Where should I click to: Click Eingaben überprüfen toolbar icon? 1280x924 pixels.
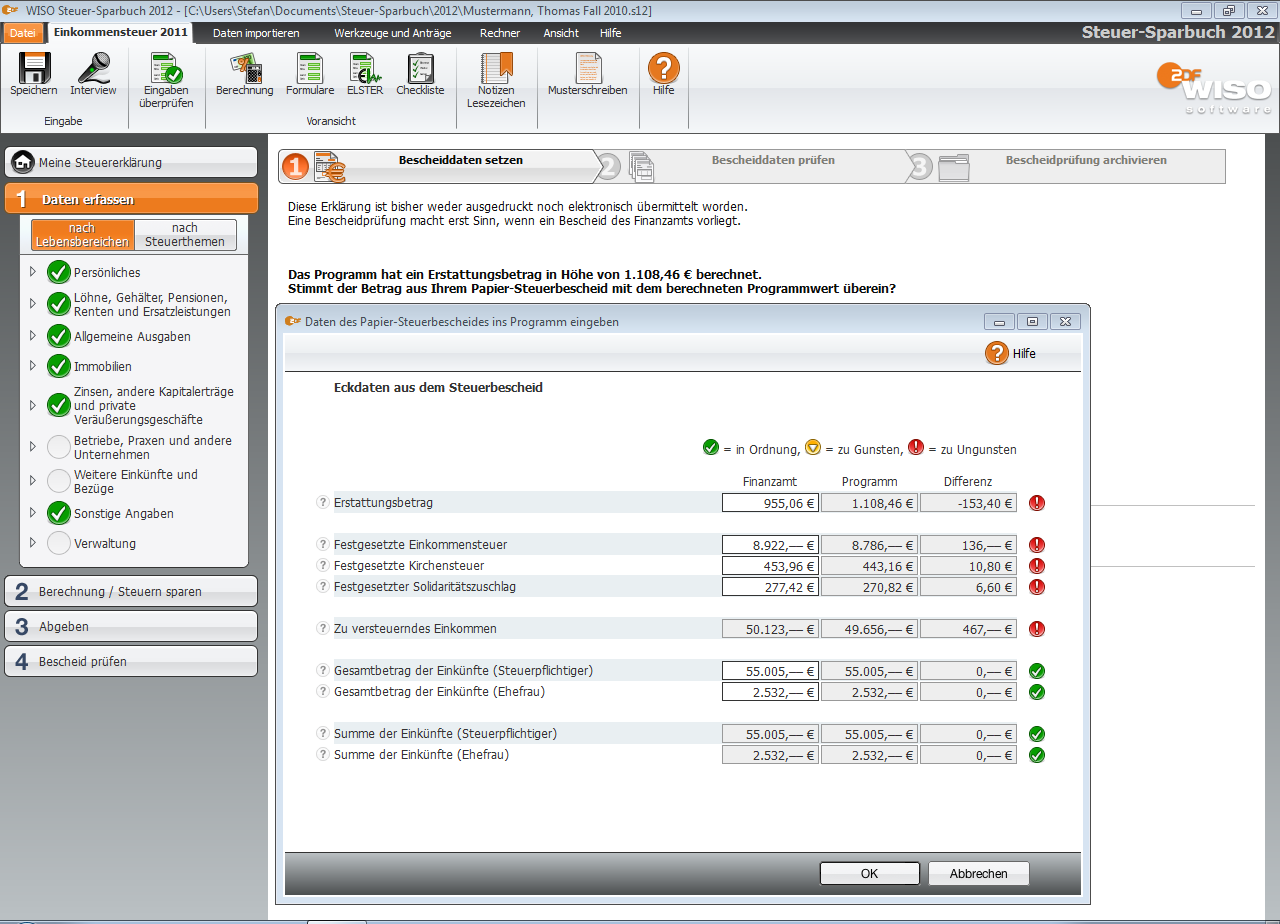(x=166, y=70)
